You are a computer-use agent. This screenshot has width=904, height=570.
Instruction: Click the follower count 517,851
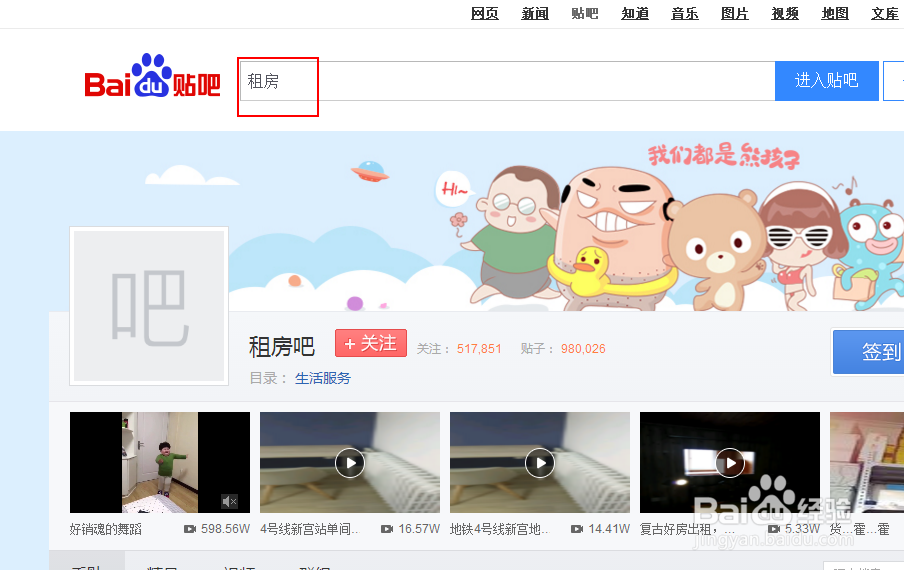coord(479,349)
